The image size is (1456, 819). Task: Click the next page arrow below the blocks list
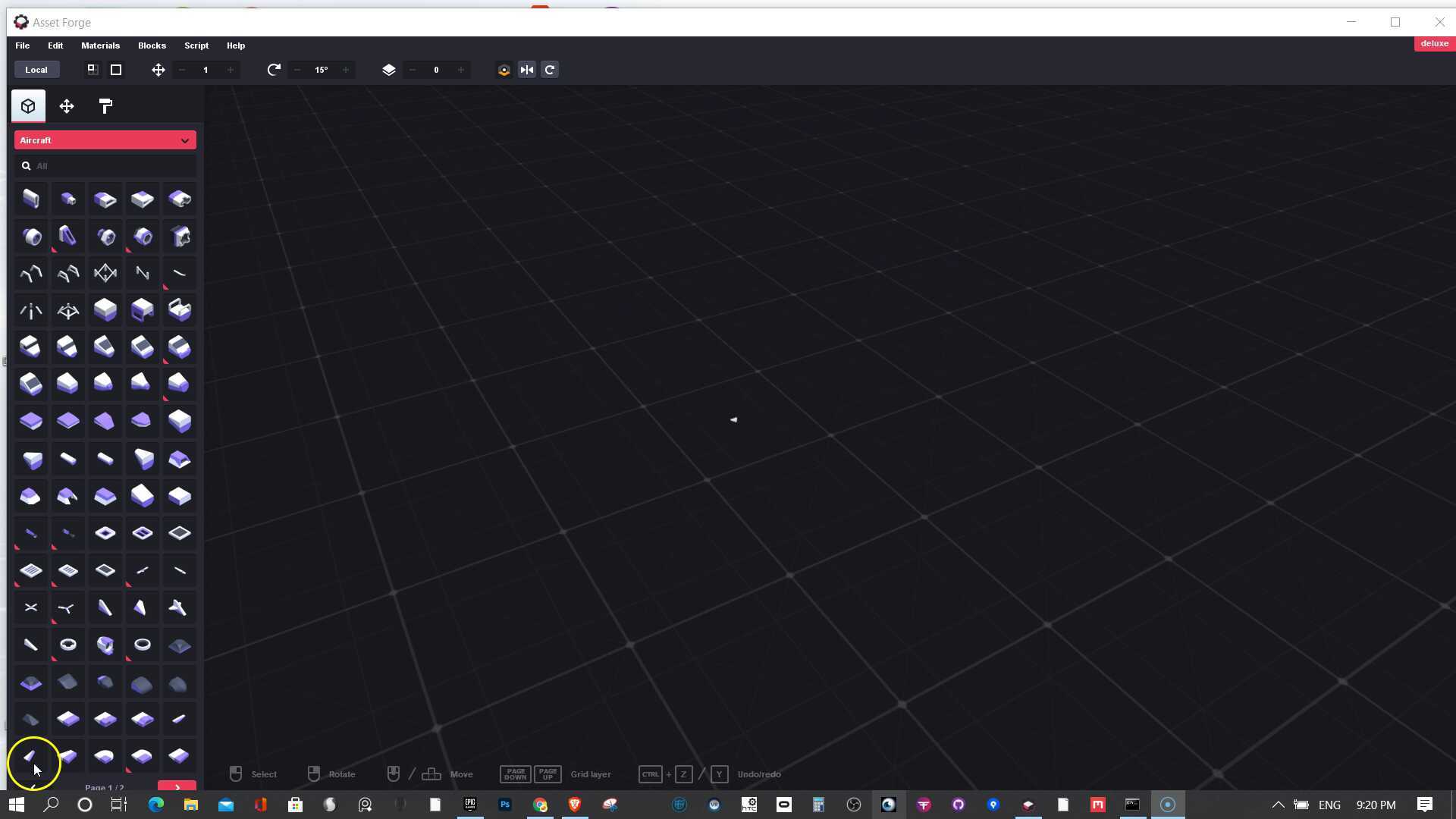[x=177, y=787]
